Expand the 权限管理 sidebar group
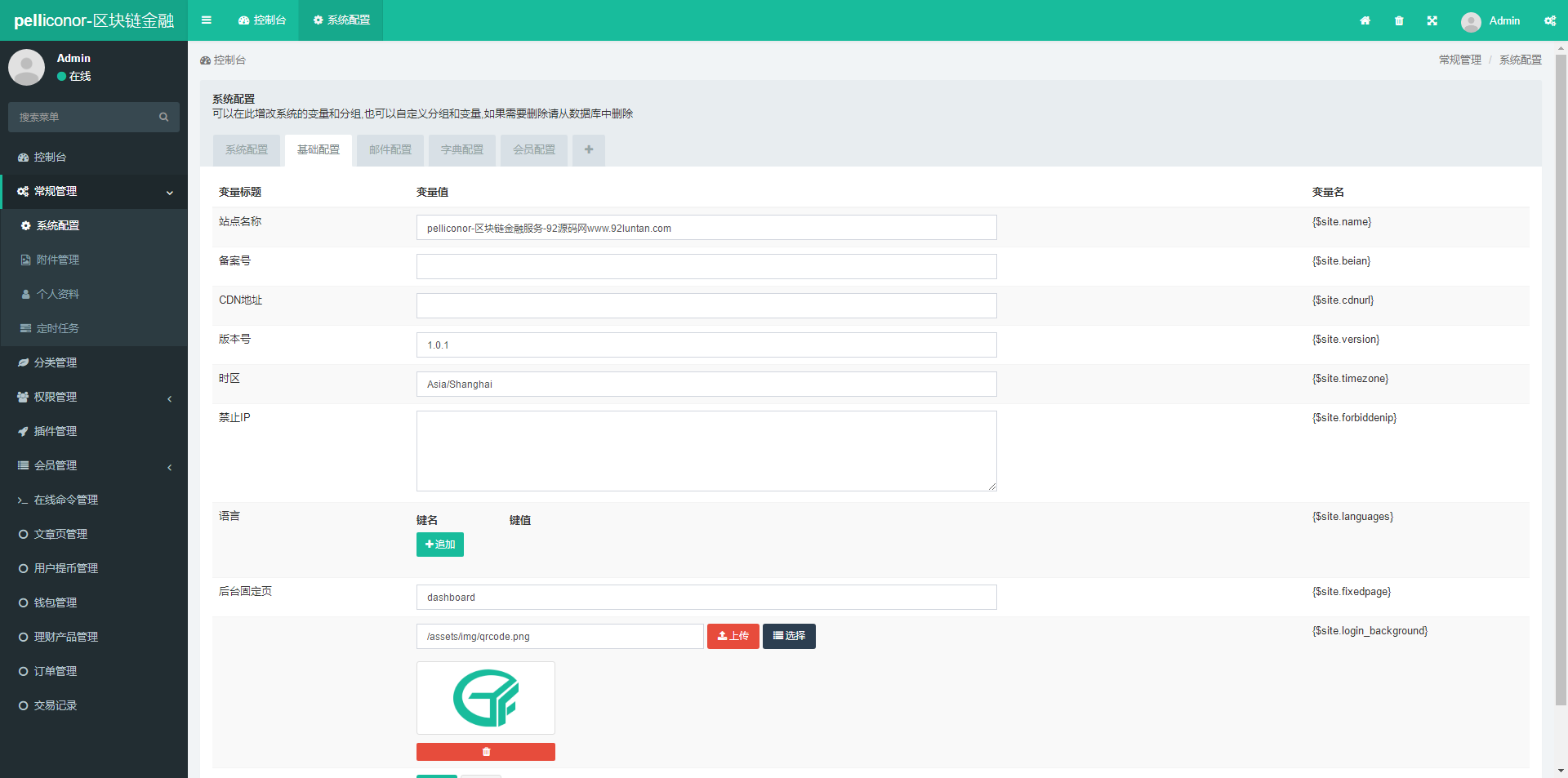Viewport: 1568px width, 778px height. (94, 397)
